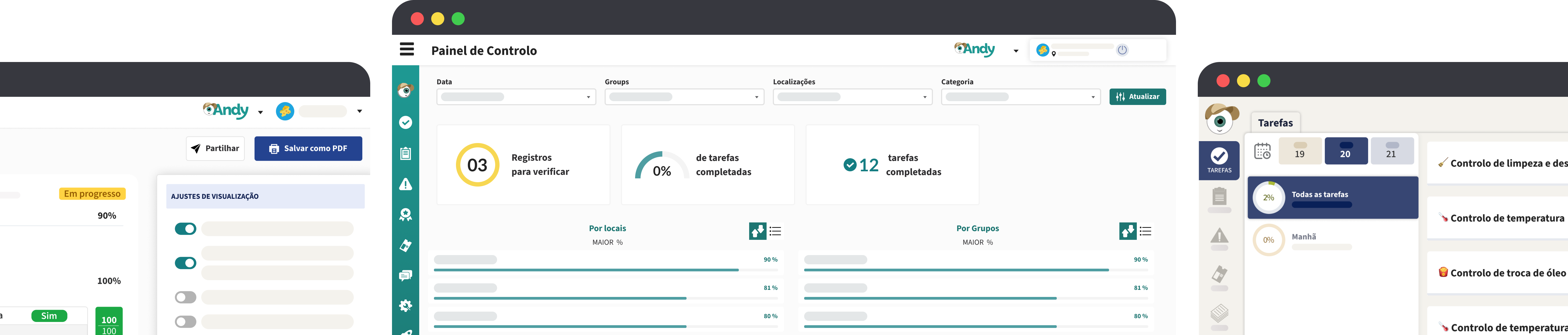Open the calendar icon beside day 19

[1263, 151]
